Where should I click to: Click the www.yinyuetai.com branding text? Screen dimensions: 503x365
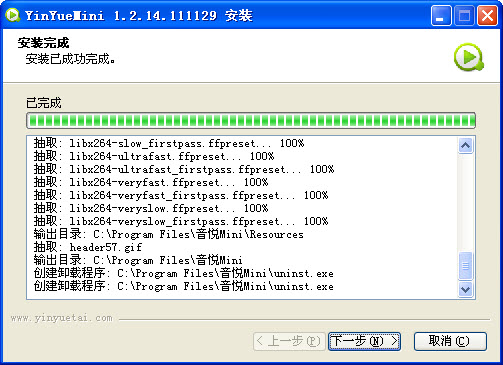pos(62,318)
